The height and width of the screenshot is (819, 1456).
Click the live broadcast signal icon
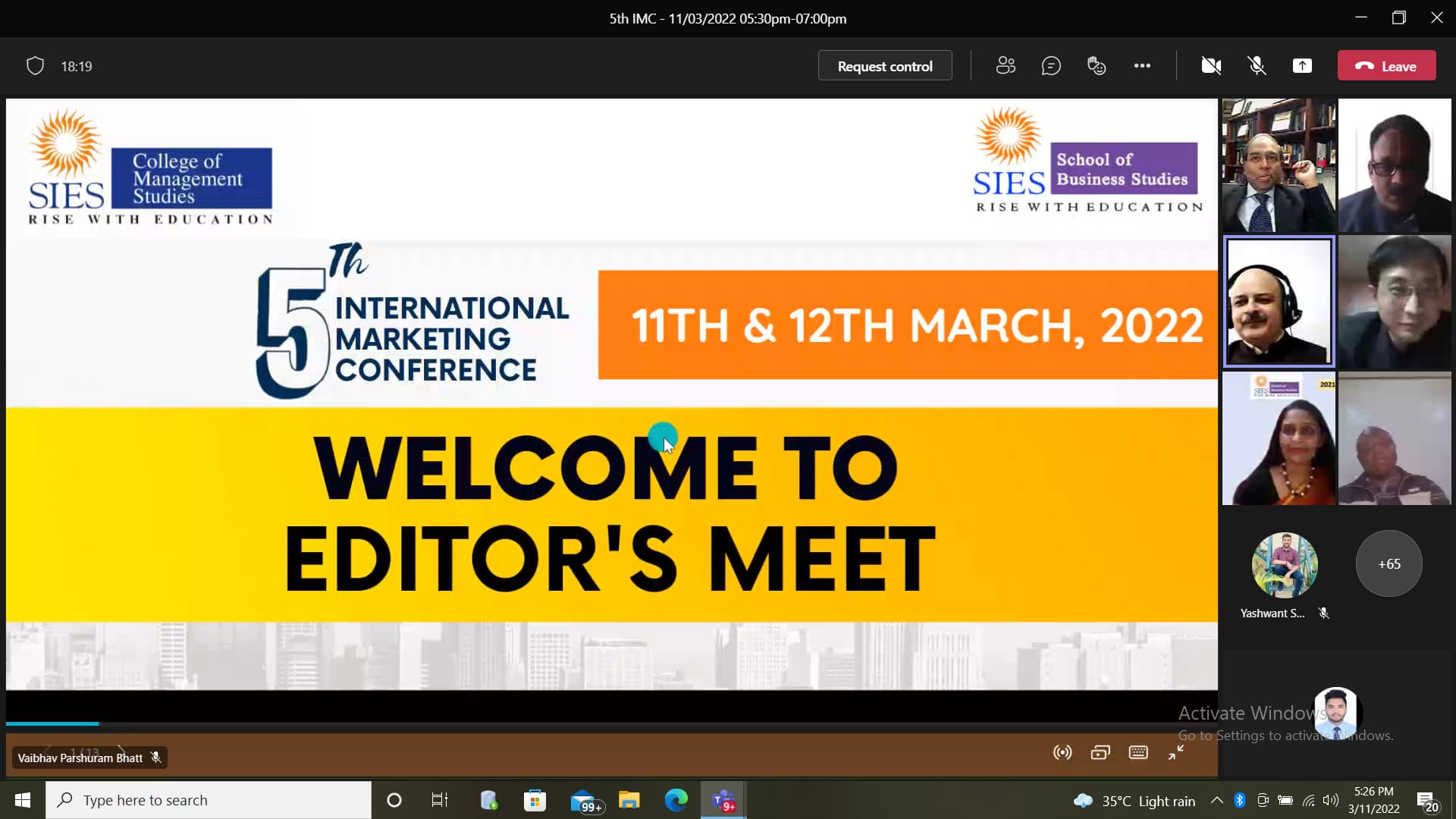pyautogui.click(x=1062, y=752)
